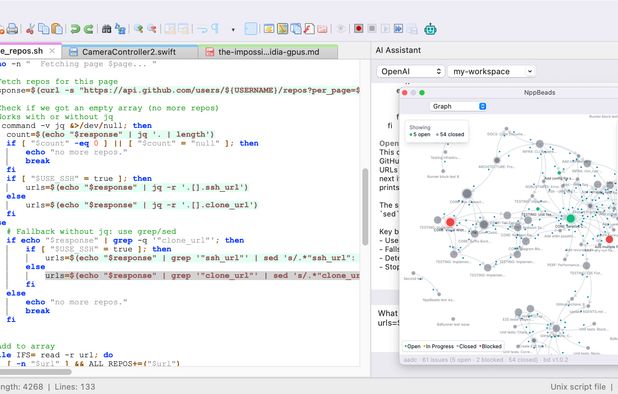Cut selection with the scissors icon
The height and width of the screenshot is (394, 618).
[30, 29]
